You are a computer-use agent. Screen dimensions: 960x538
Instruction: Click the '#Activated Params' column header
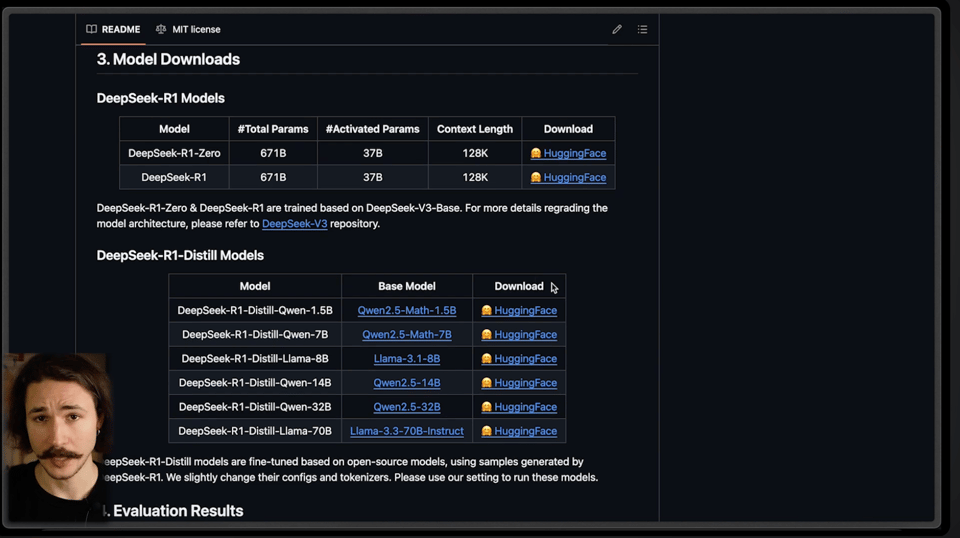pos(372,129)
